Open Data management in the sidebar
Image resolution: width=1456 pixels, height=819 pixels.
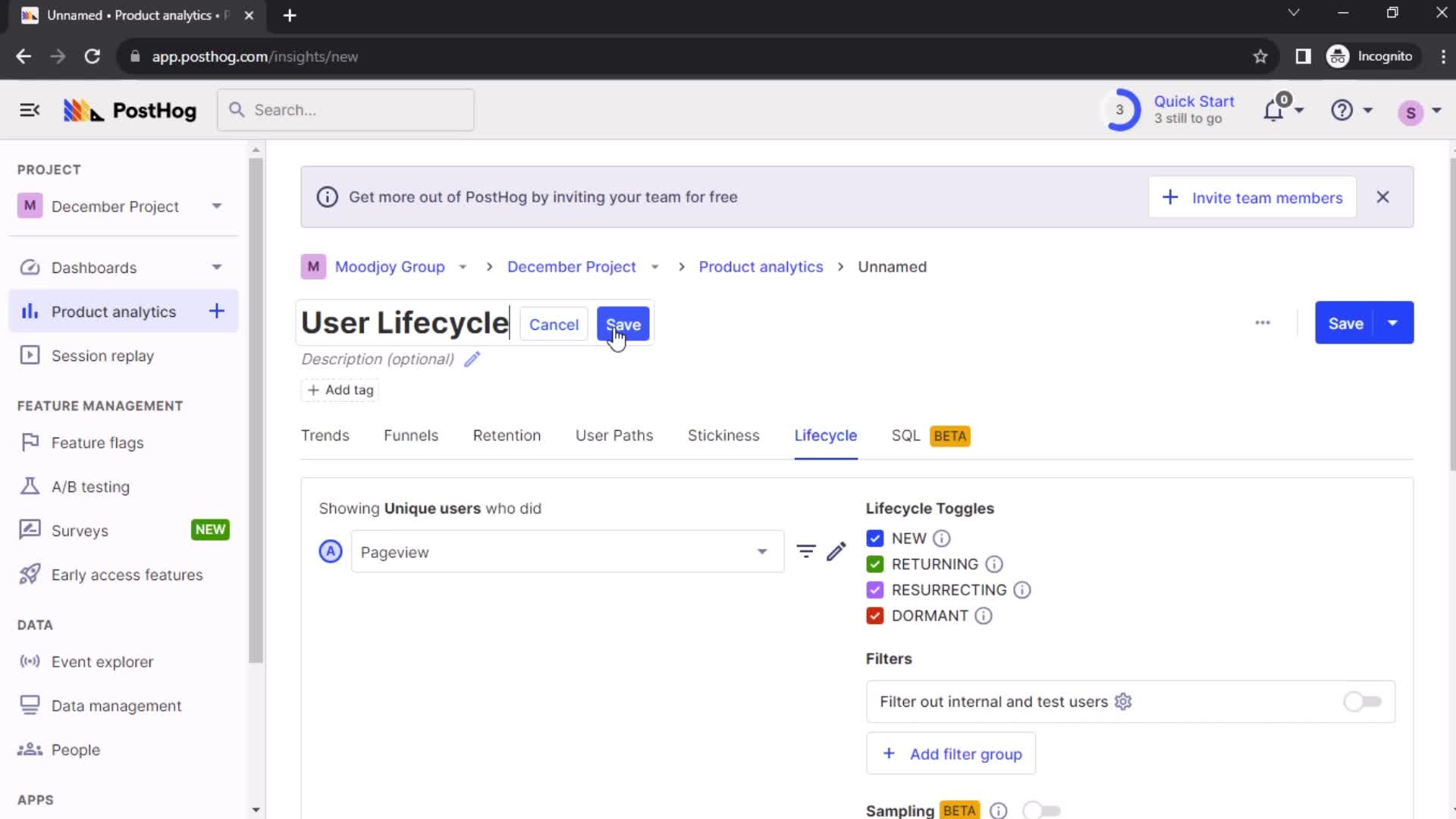tap(116, 706)
